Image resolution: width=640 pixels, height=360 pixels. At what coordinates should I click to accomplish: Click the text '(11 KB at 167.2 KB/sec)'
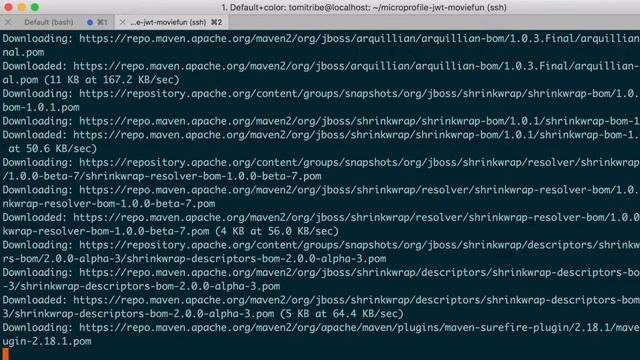click(111, 80)
